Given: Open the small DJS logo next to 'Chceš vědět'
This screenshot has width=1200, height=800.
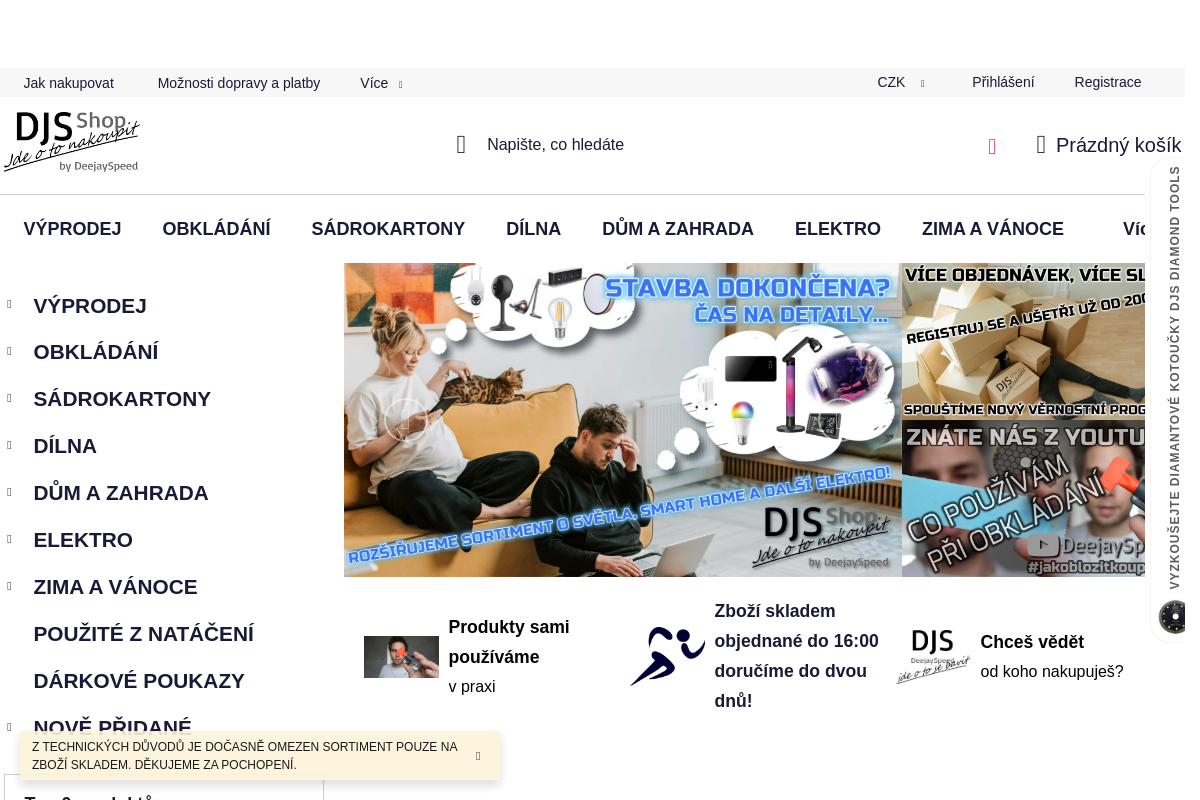Looking at the screenshot, I should [933, 656].
